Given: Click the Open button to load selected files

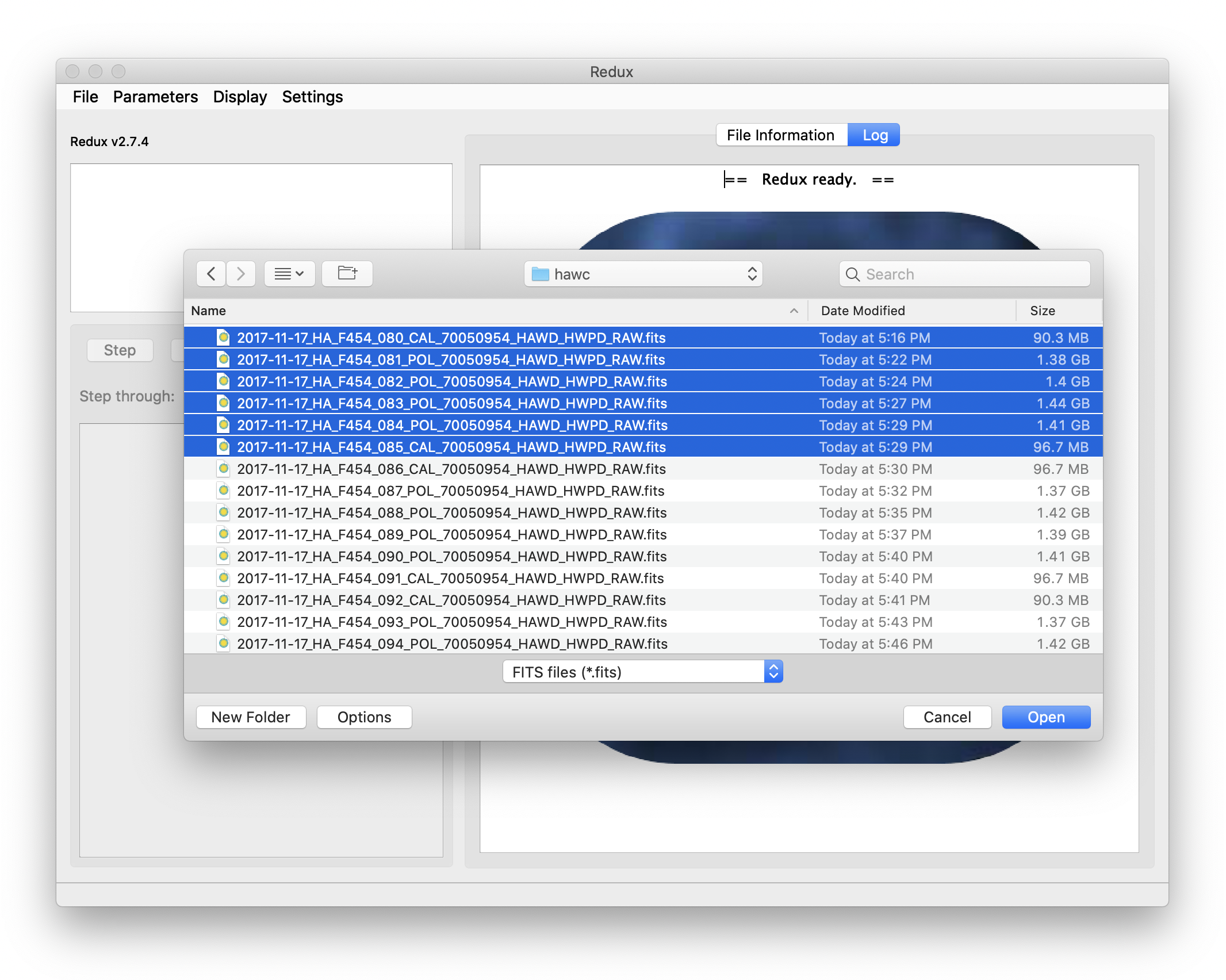Looking at the screenshot, I should point(1045,717).
